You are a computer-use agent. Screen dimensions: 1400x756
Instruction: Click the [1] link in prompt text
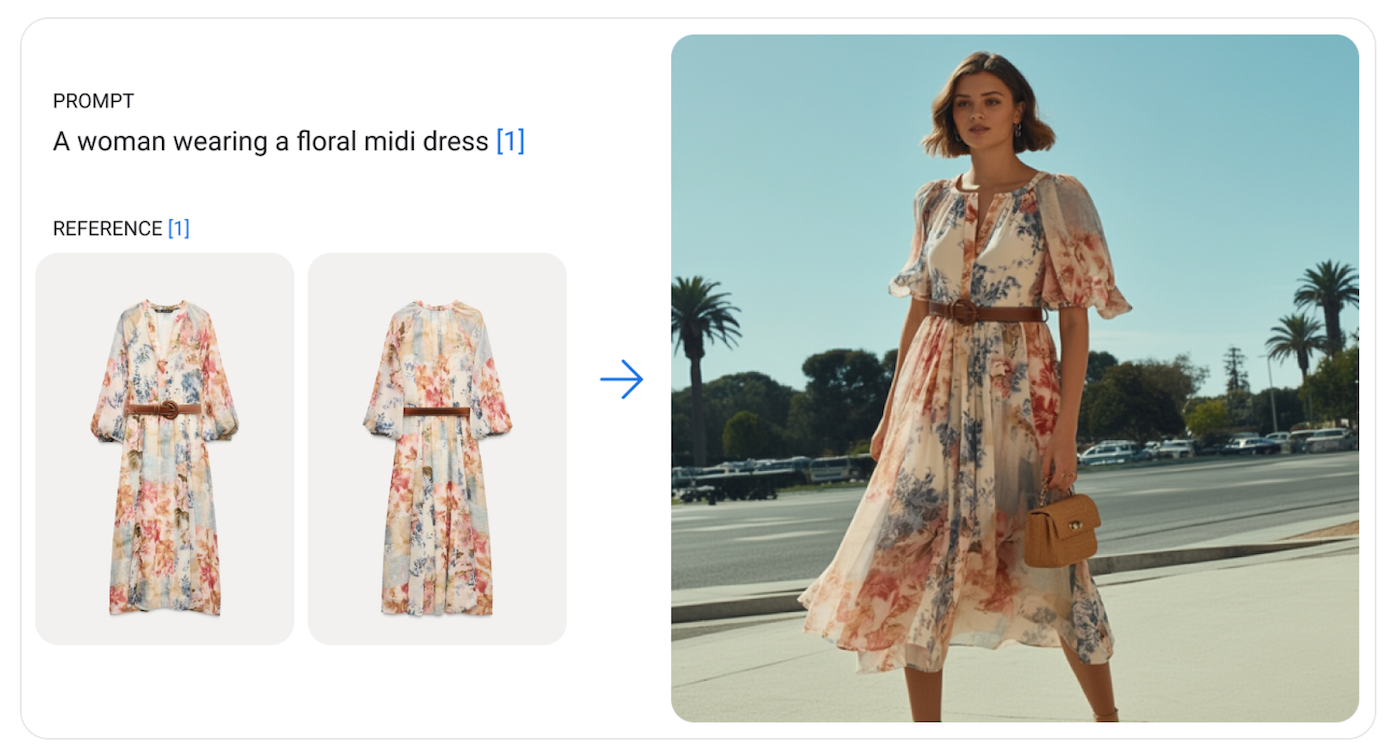coord(510,141)
